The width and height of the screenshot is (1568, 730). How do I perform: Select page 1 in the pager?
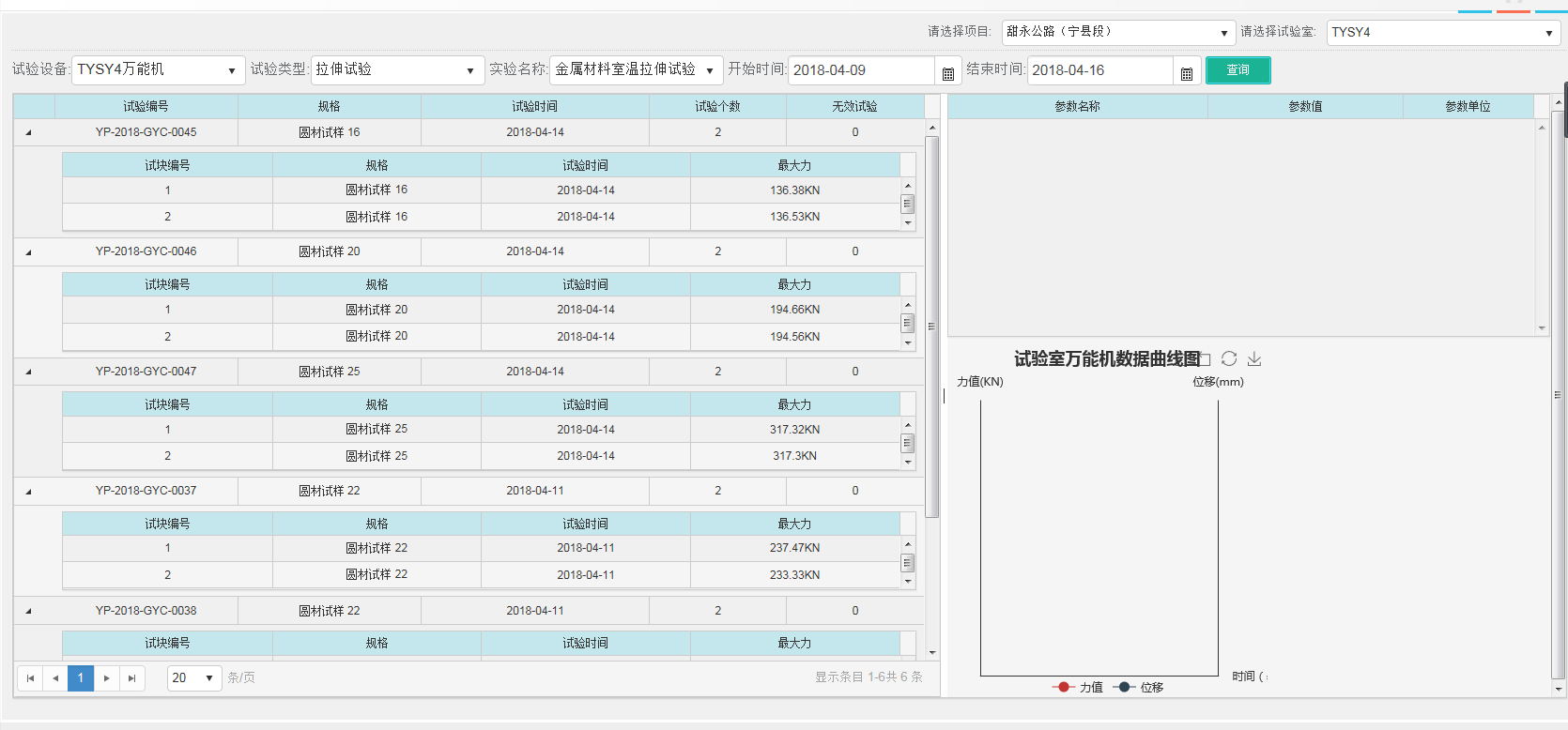(81, 677)
